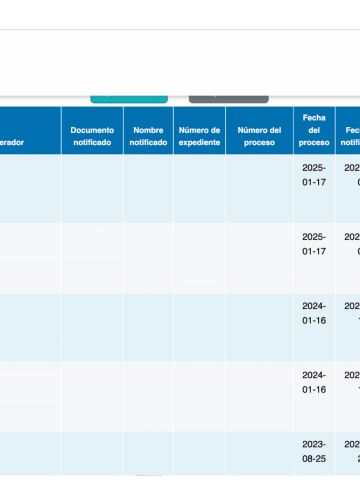Image resolution: width=360 pixels, height=504 pixels.
Task: Click first row's empty Documento notificado cell
Action: pyautogui.click(x=92, y=189)
